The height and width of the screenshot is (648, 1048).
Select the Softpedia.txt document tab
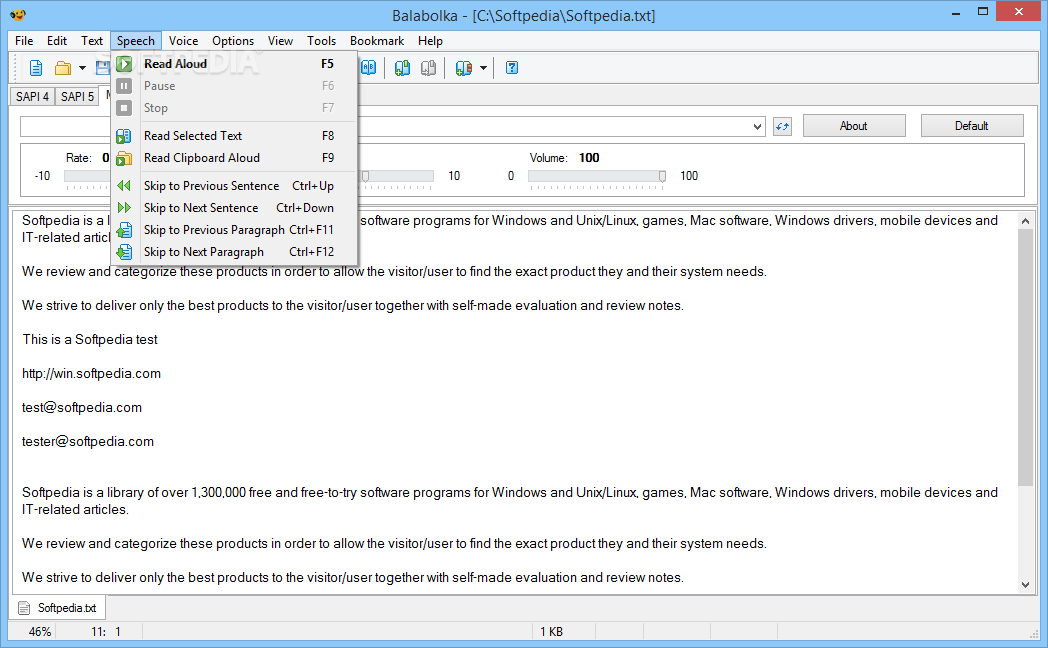click(57, 608)
